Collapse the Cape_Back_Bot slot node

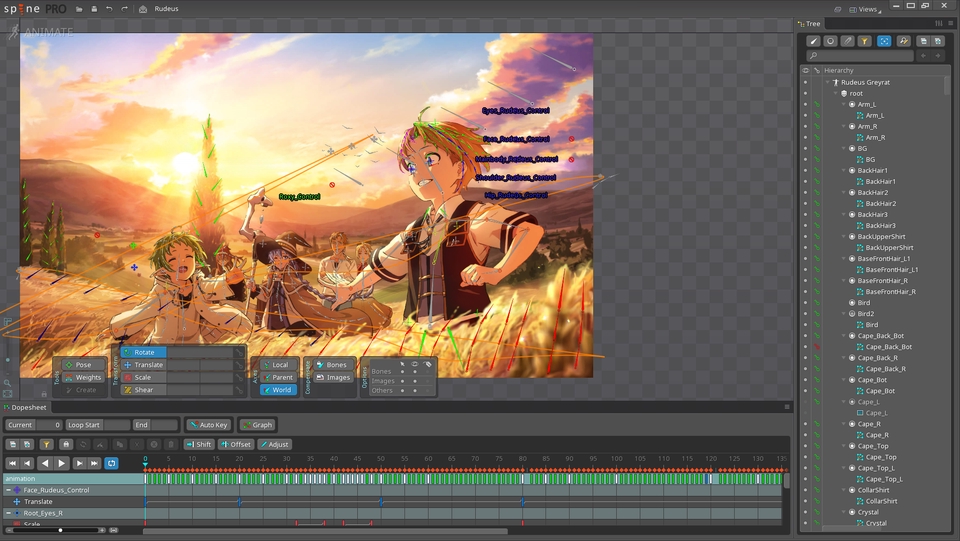click(x=844, y=335)
